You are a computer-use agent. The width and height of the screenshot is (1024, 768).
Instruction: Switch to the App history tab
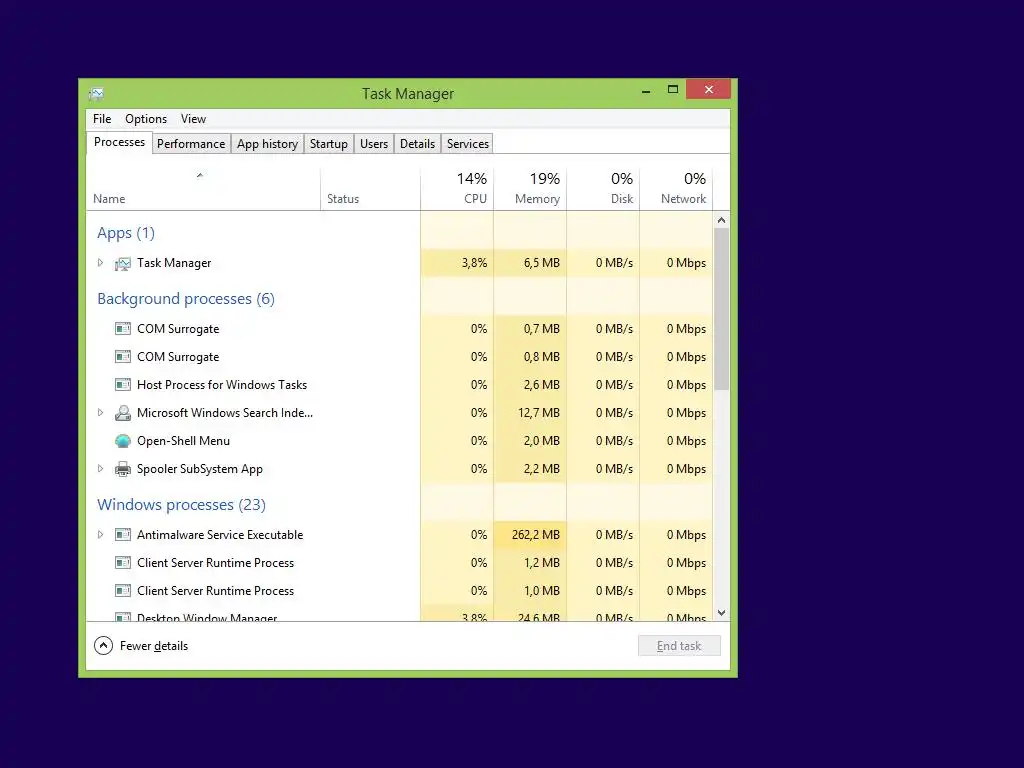(x=267, y=144)
